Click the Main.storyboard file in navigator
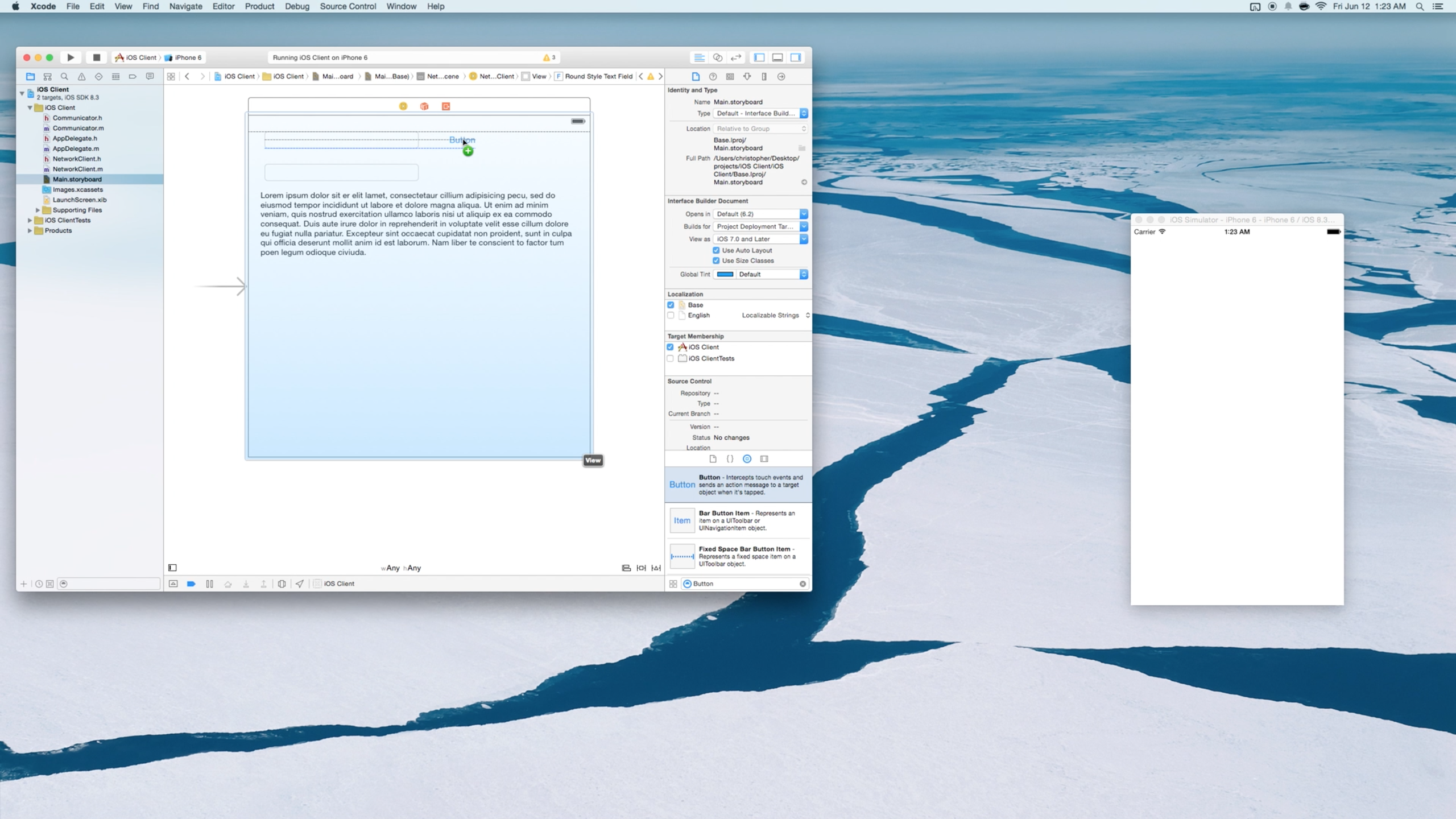1456x819 pixels. 77,179
